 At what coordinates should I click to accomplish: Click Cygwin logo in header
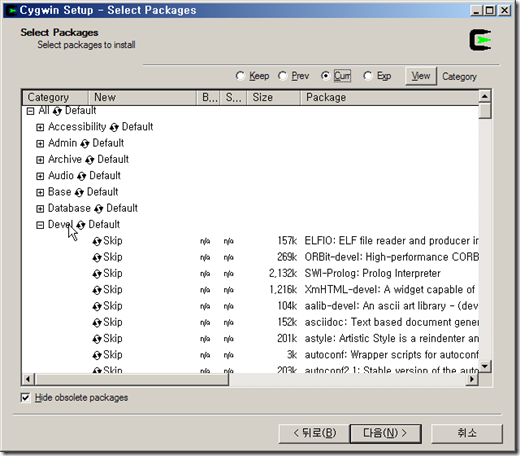[480, 40]
